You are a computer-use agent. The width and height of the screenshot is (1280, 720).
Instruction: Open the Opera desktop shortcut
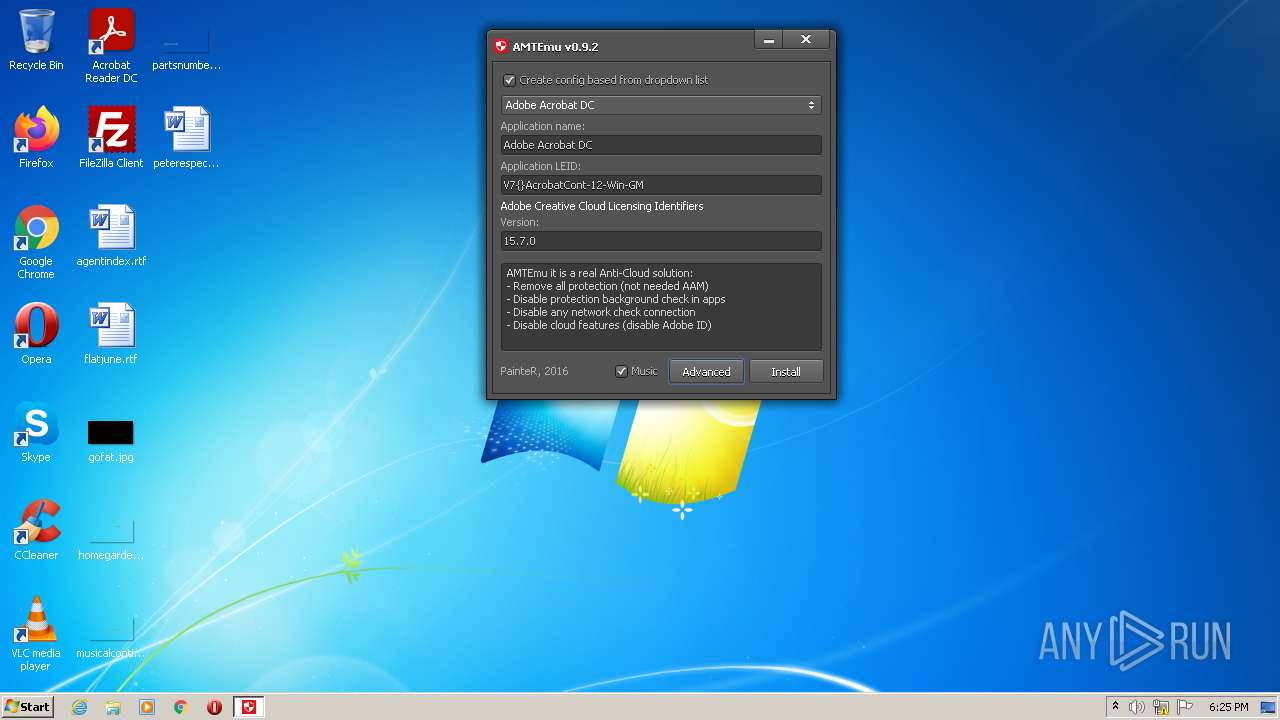click(36, 334)
